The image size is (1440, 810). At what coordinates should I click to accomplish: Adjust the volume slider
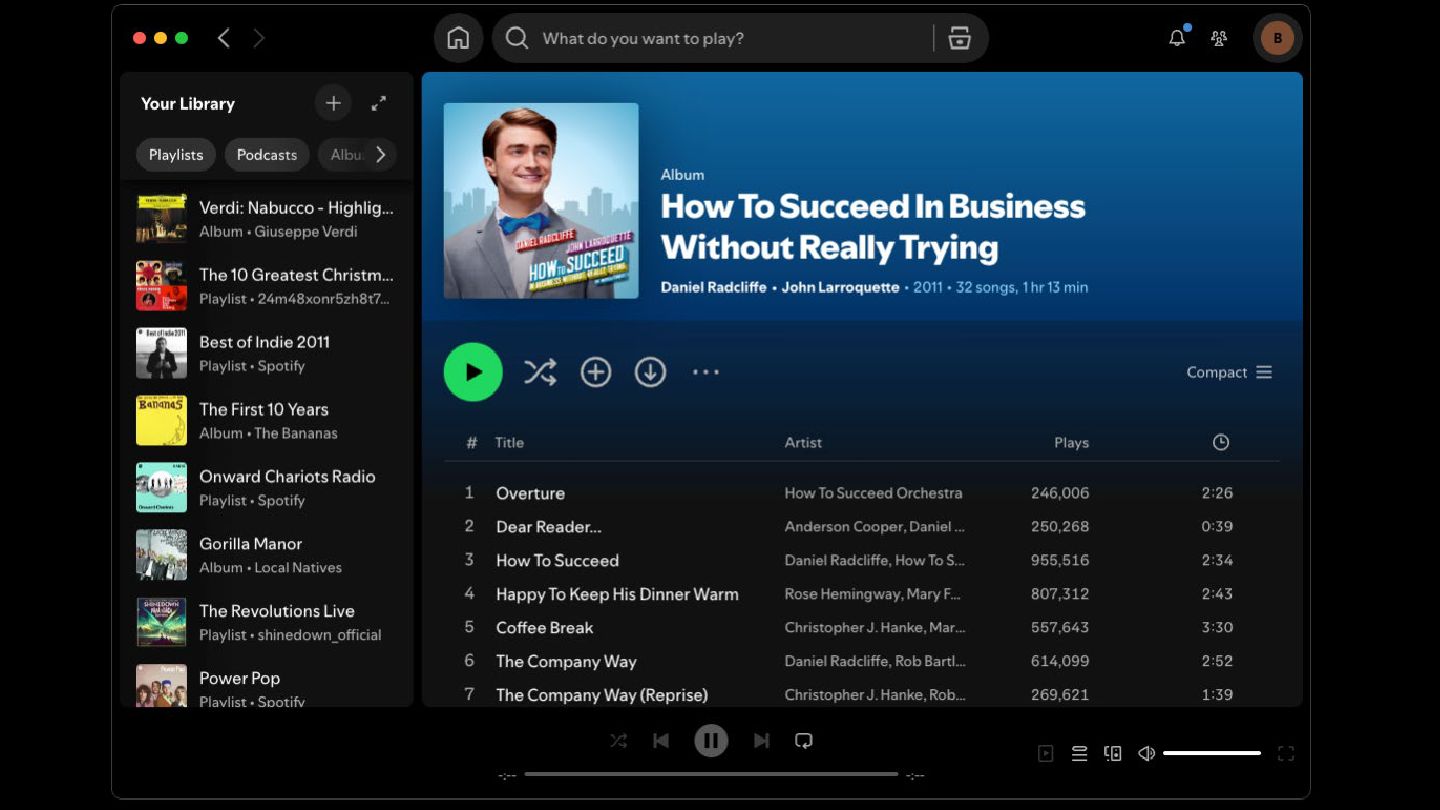coord(1212,753)
